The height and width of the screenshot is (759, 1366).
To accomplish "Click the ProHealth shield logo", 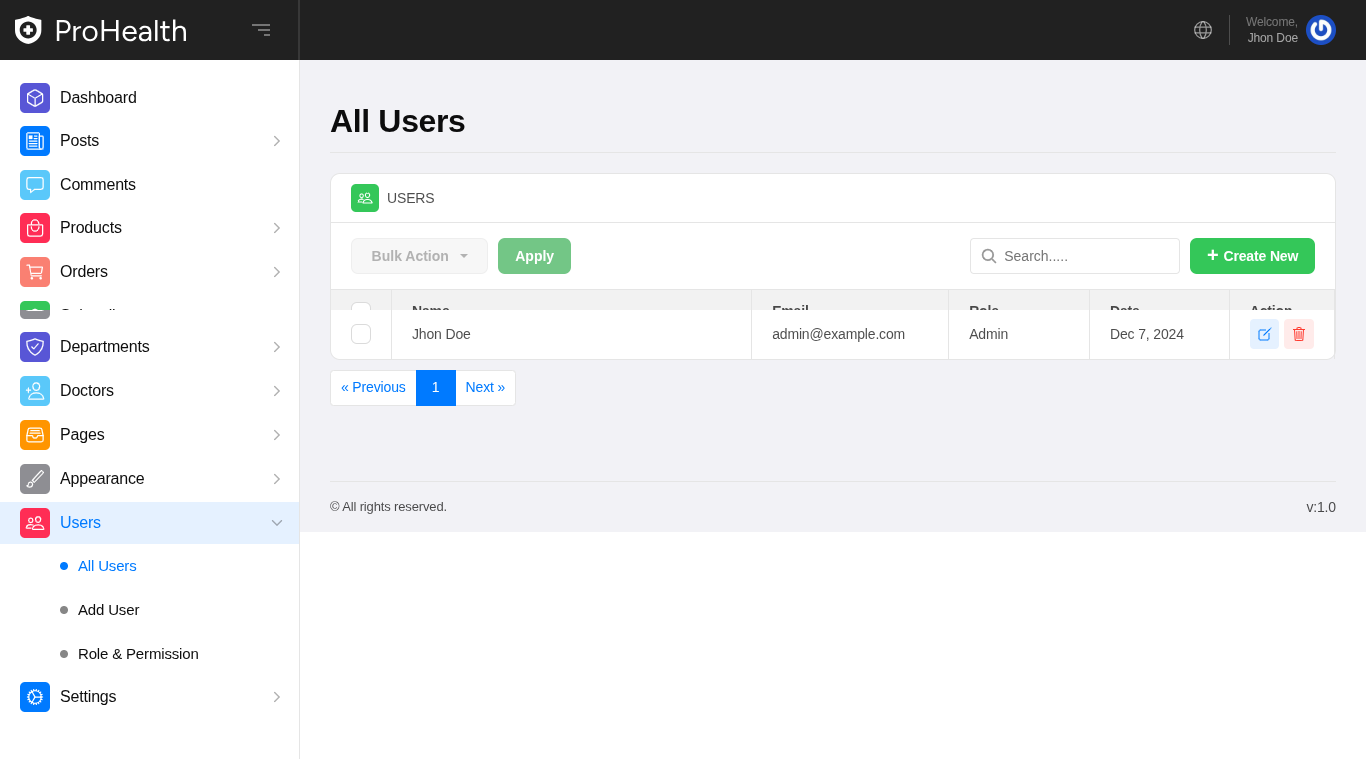I will tap(28, 30).
